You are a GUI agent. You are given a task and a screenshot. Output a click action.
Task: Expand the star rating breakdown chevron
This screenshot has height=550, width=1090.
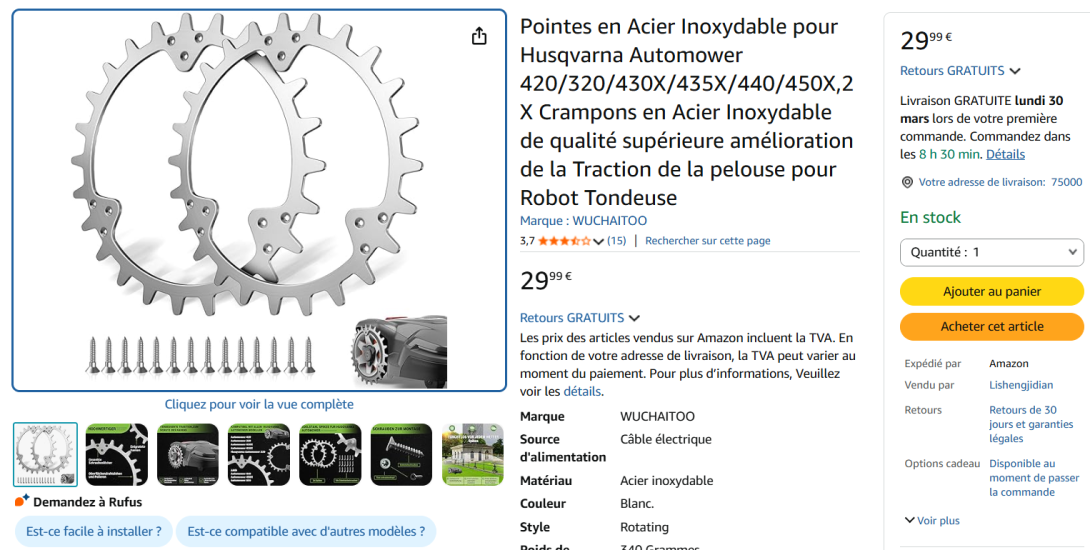click(599, 241)
